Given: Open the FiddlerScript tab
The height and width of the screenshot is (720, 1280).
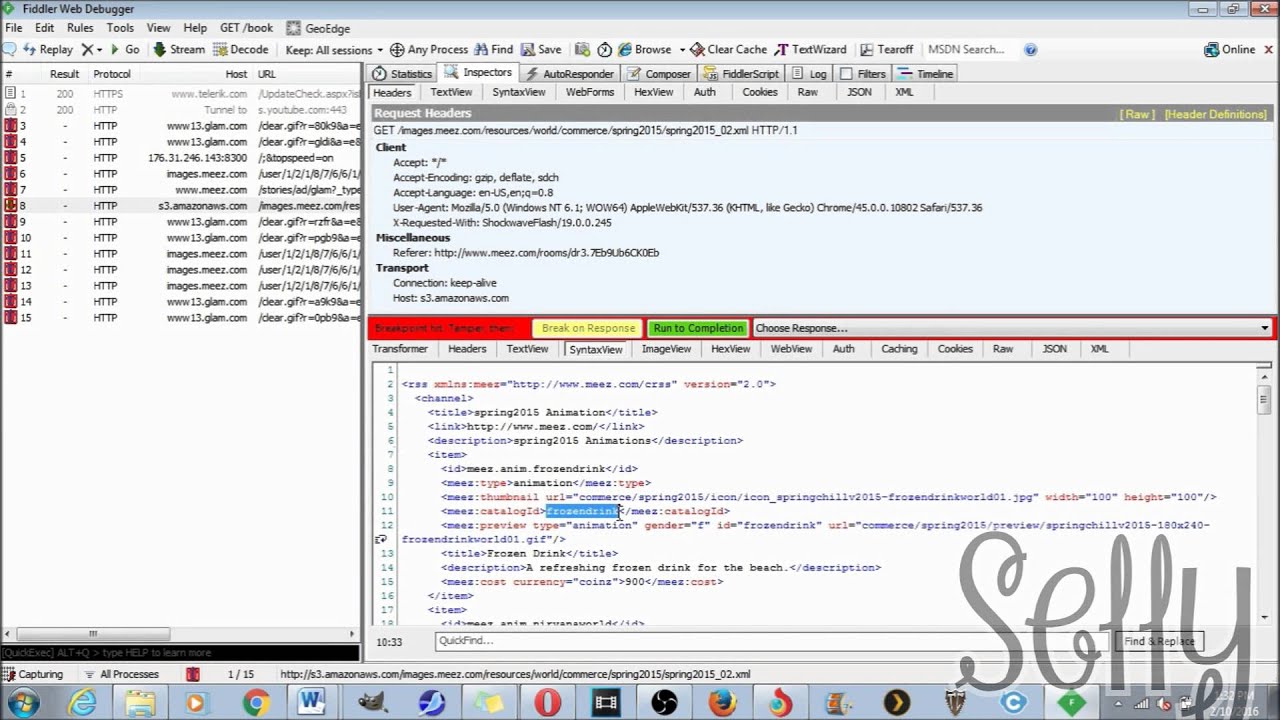Looking at the screenshot, I should 741,74.
